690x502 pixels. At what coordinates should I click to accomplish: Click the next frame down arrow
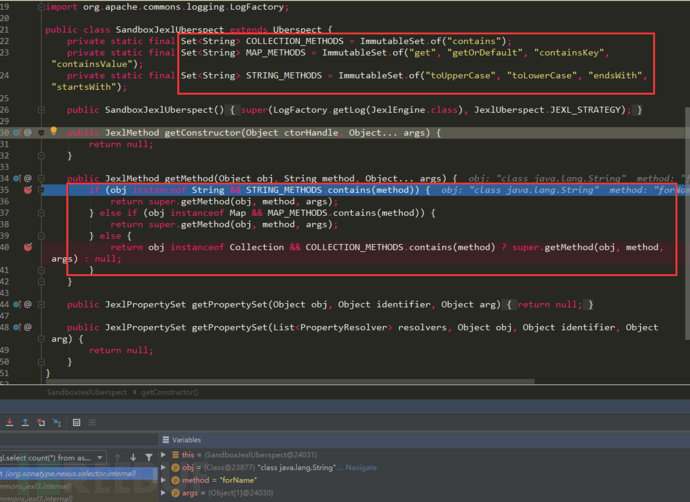(133, 458)
